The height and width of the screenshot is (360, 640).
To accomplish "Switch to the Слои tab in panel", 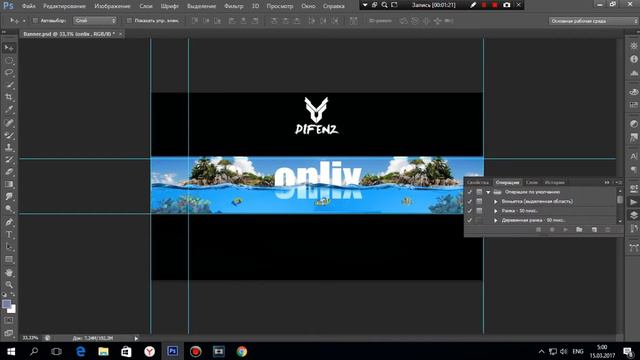I will (531, 182).
